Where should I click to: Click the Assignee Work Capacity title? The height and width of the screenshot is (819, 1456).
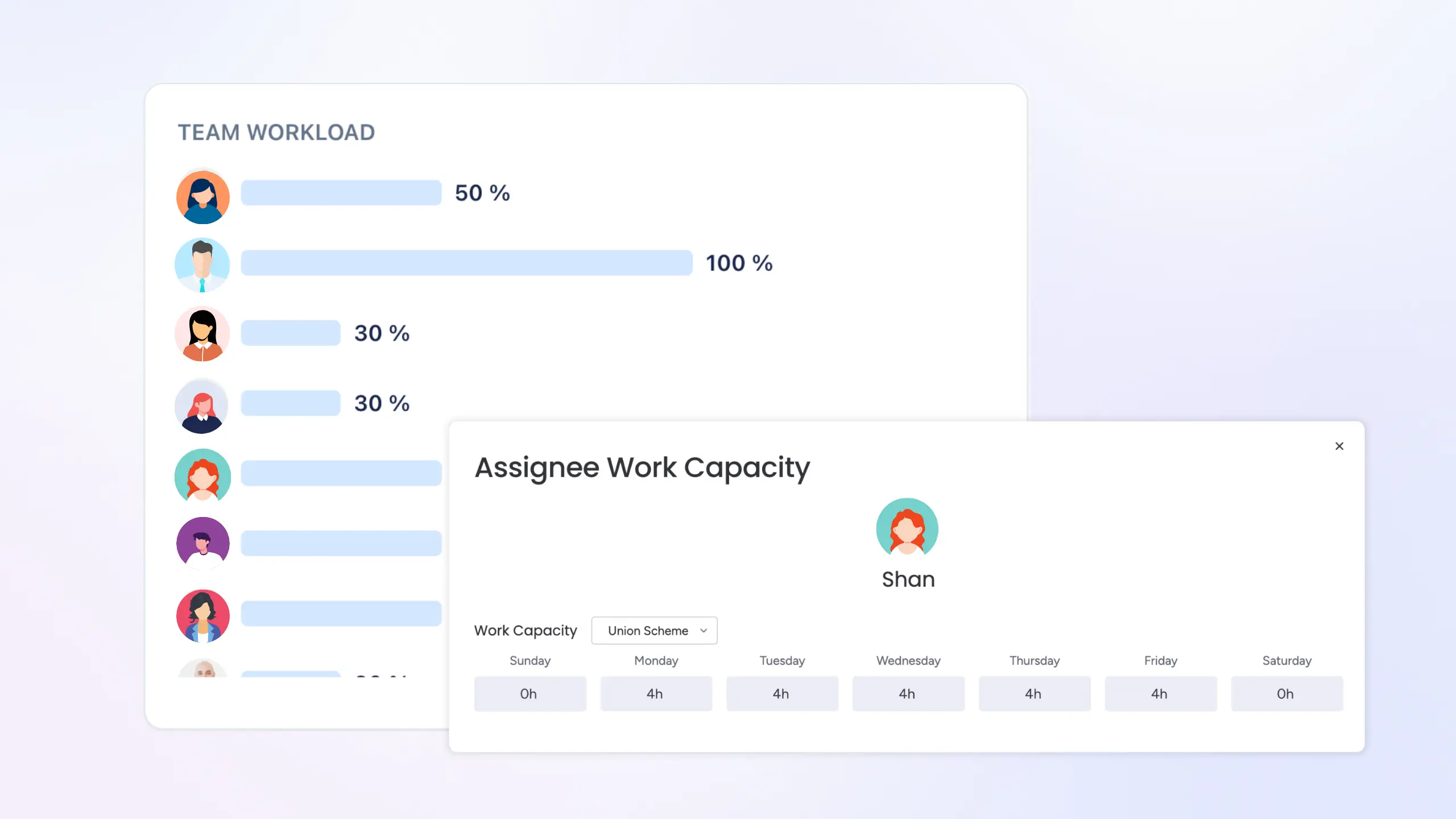642,467
